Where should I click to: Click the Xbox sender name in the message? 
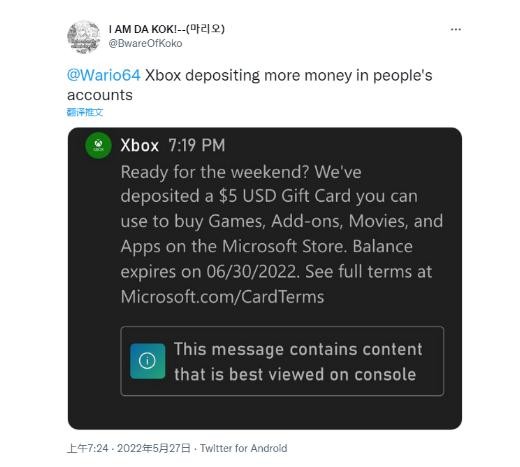pyautogui.click(x=139, y=145)
